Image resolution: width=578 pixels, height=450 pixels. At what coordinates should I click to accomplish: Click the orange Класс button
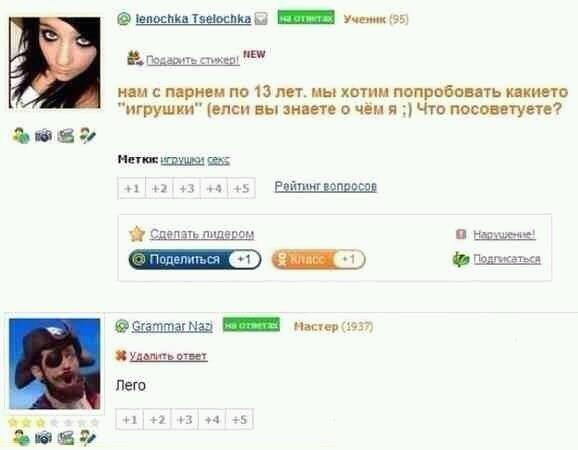318,259
